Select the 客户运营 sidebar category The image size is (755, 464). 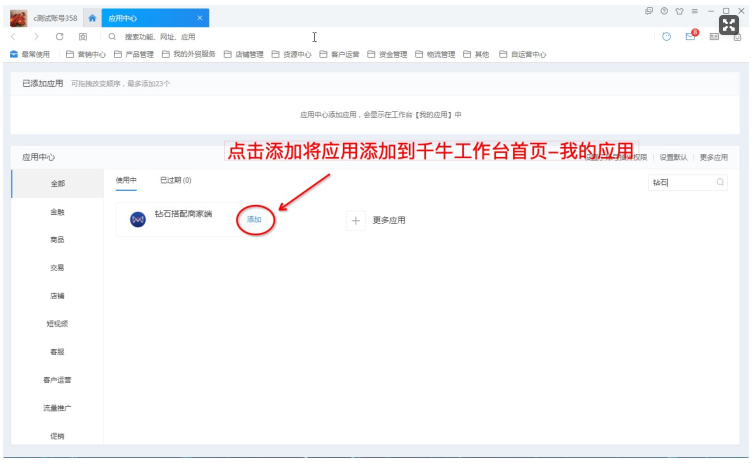tap(57, 380)
